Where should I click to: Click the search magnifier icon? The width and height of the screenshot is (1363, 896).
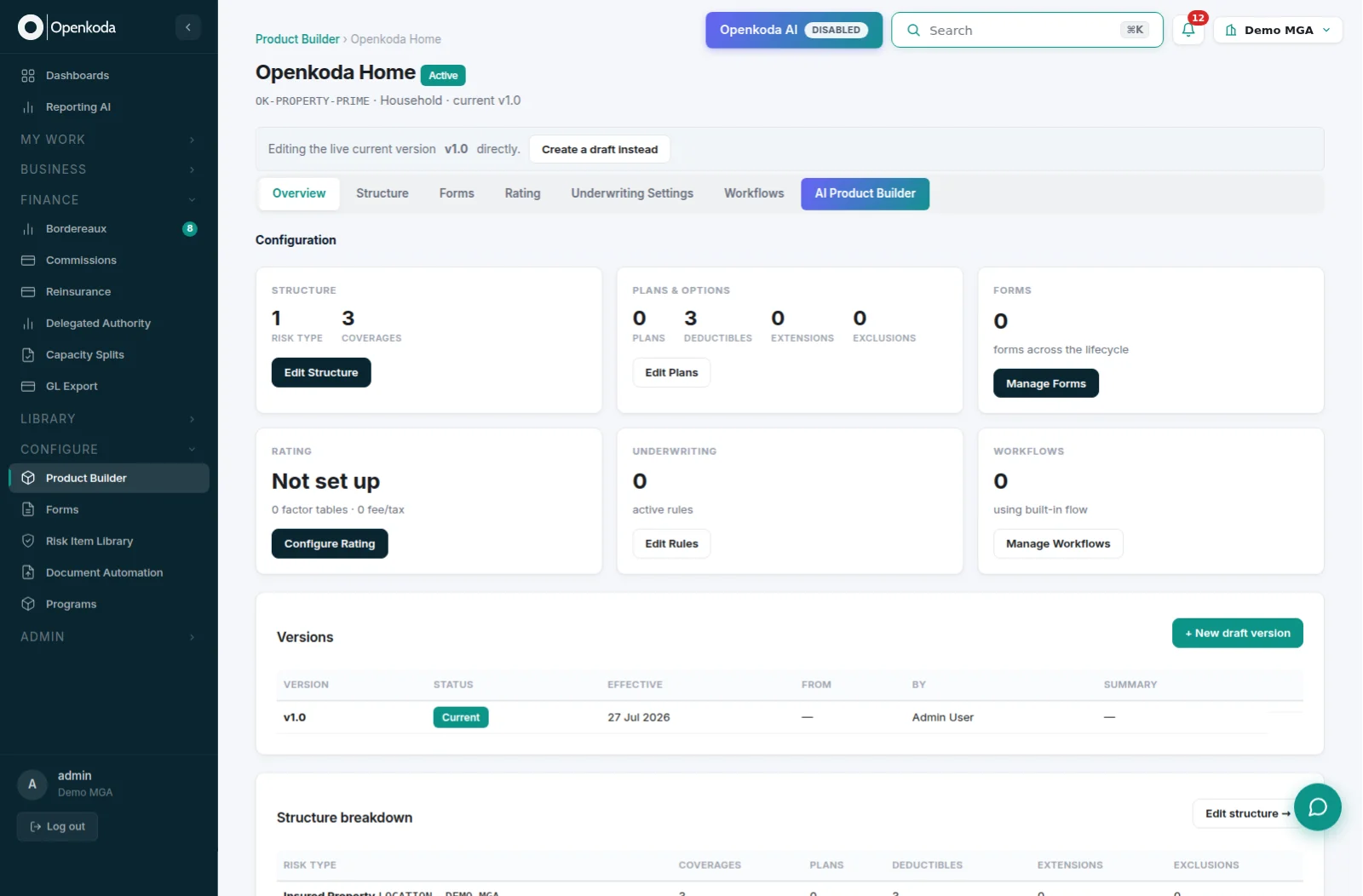(x=913, y=31)
